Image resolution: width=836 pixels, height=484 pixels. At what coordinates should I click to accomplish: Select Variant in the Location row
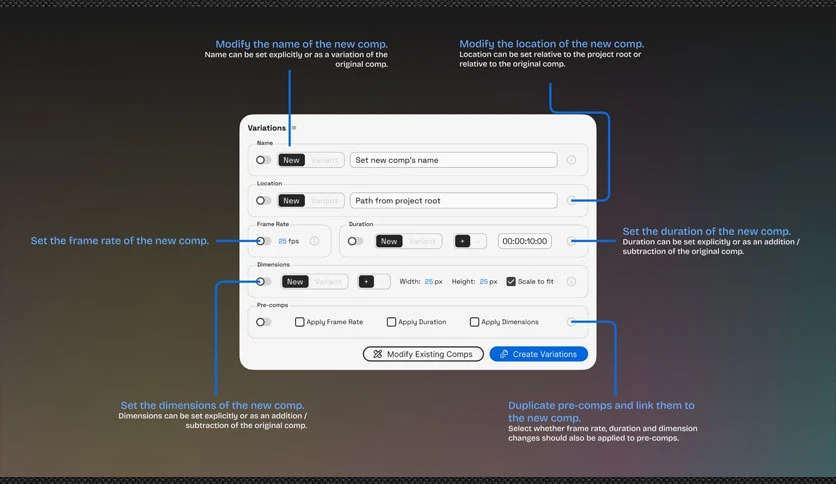click(x=324, y=200)
